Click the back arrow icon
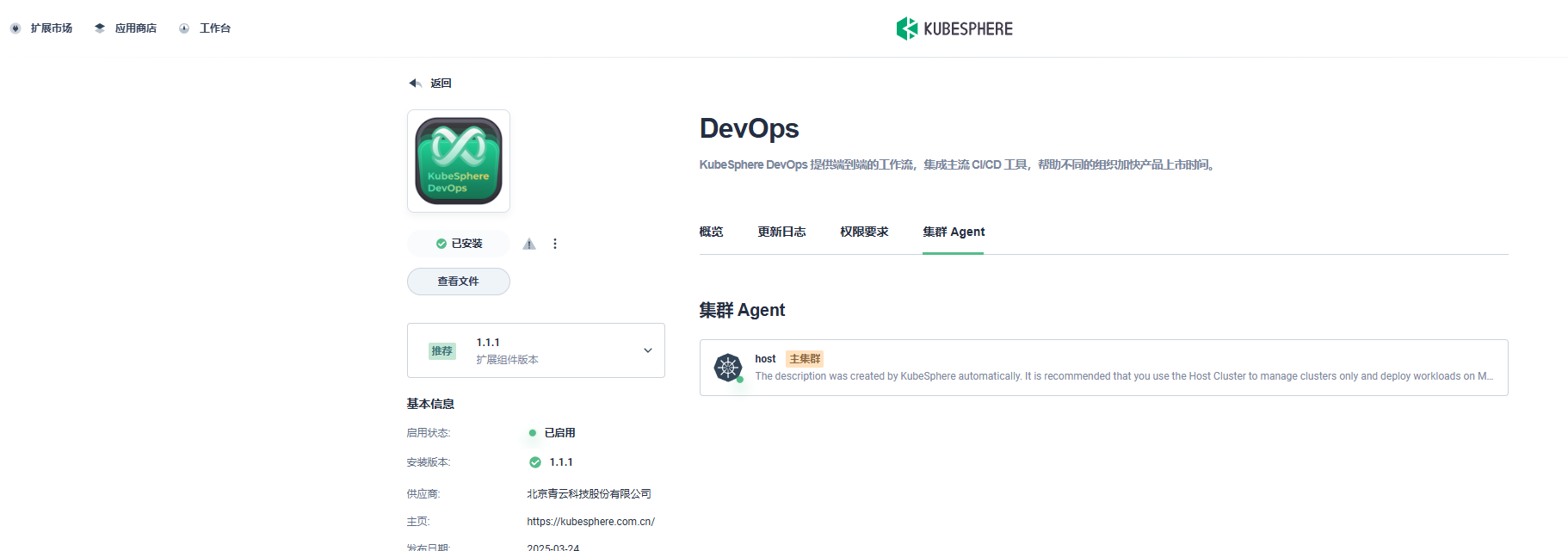The height and width of the screenshot is (551, 1568). [x=415, y=84]
